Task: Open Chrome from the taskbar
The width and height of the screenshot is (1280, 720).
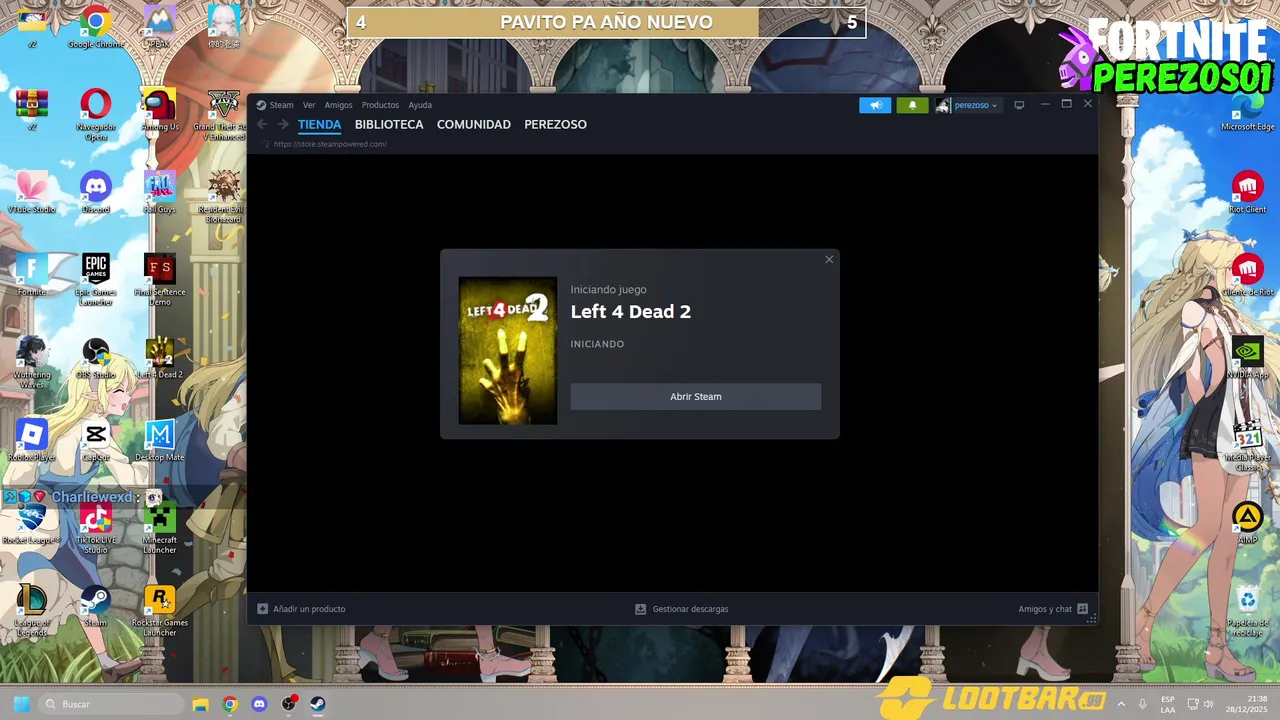Action: (230, 704)
